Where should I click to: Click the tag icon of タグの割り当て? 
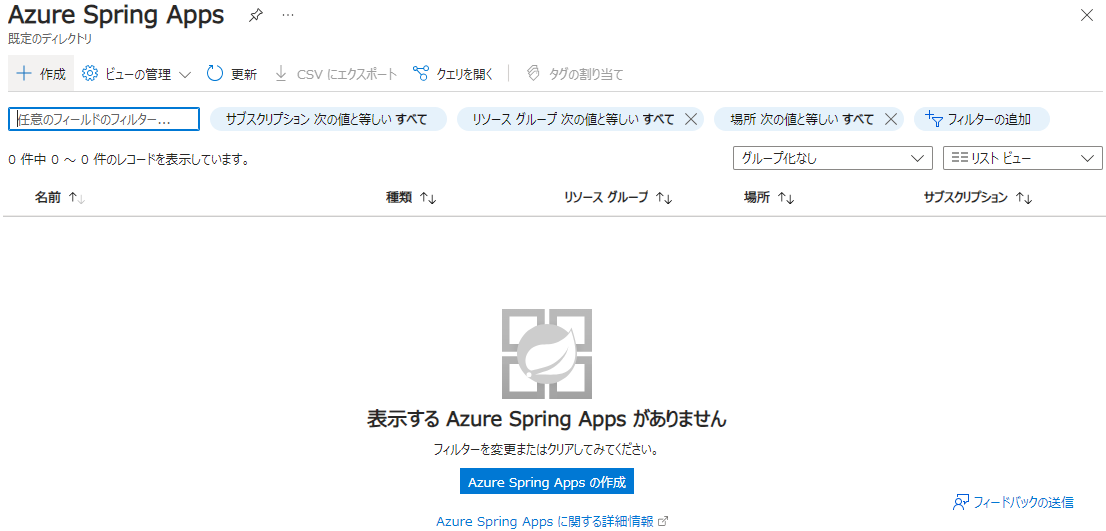pos(534,73)
